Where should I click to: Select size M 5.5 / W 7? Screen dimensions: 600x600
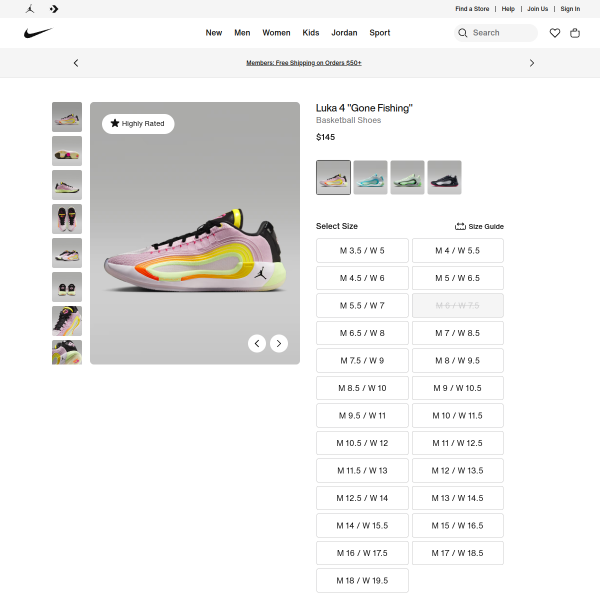pyautogui.click(x=362, y=306)
